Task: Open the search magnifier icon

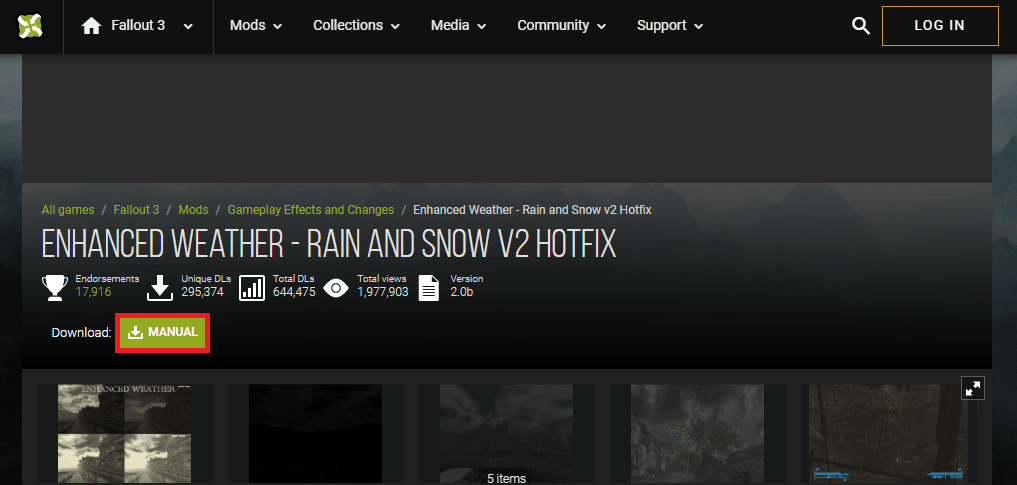Action: (861, 26)
